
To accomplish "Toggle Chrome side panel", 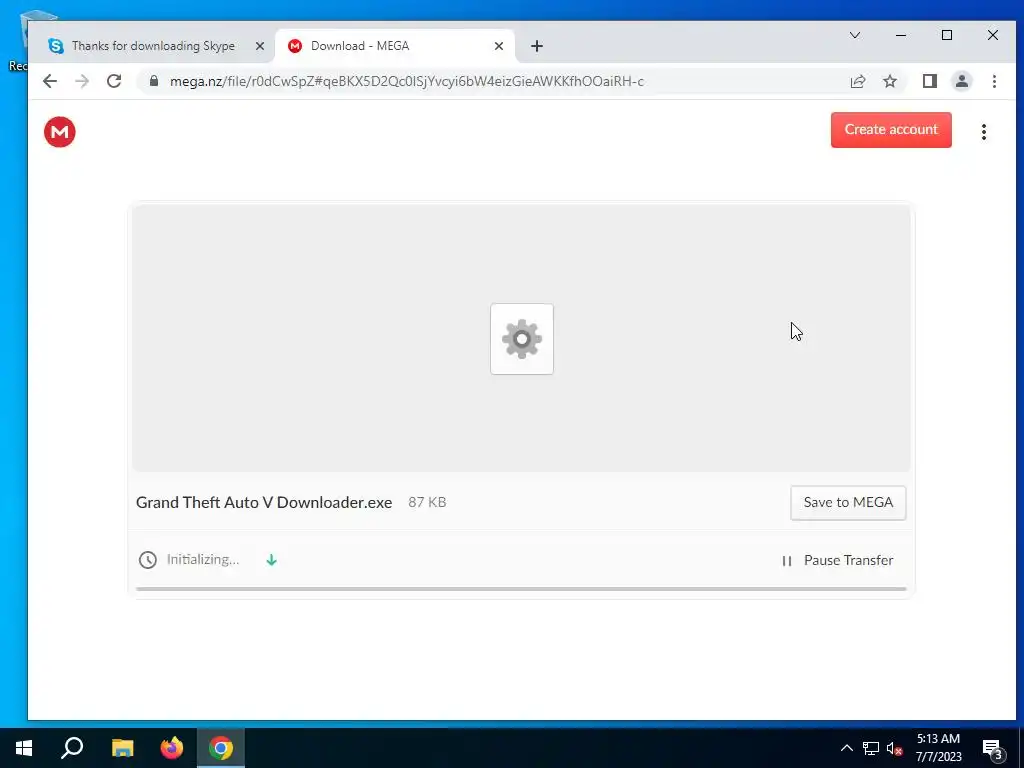I will (x=930, y=81).
